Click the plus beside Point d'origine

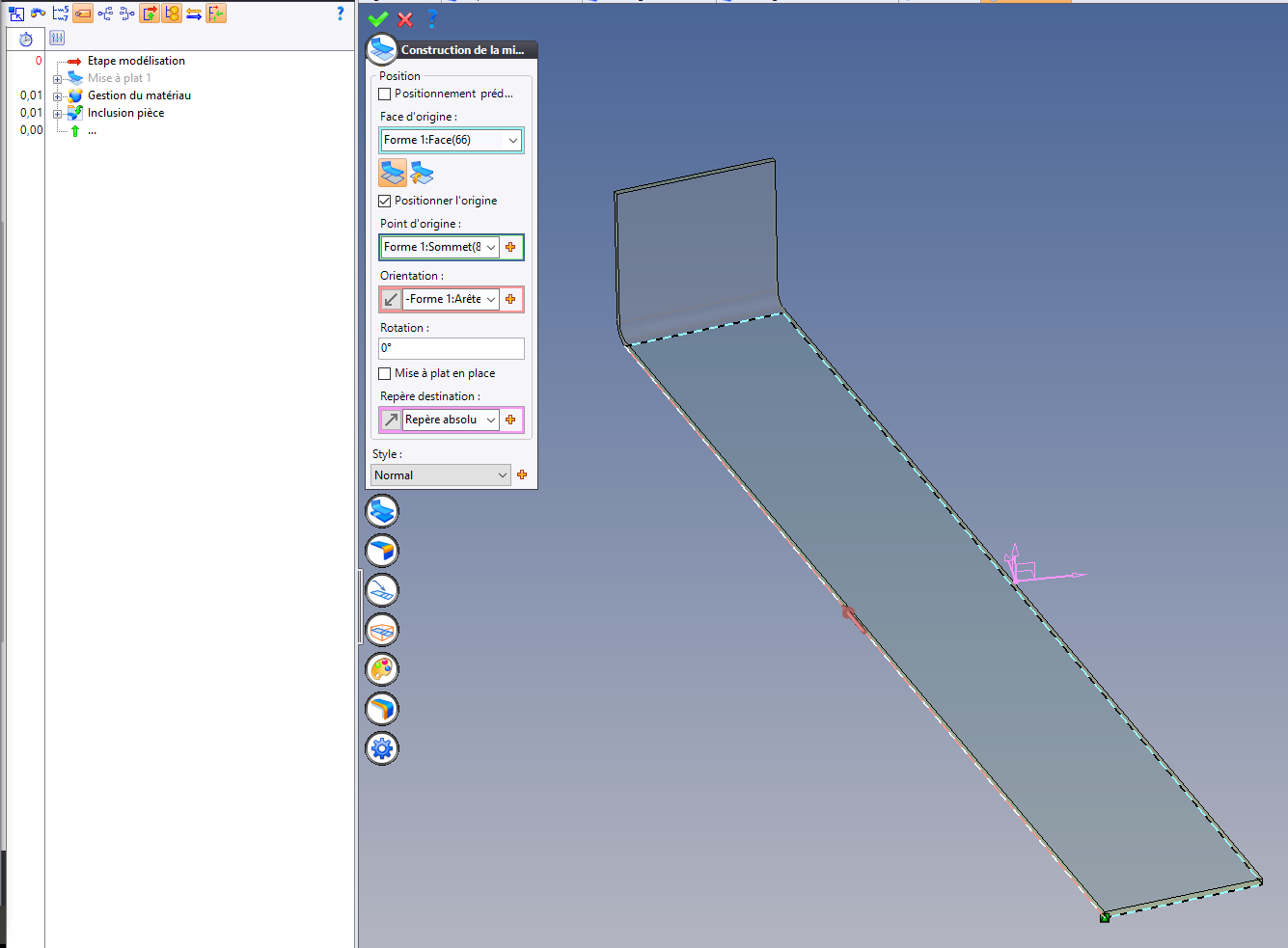pos(510,248)
